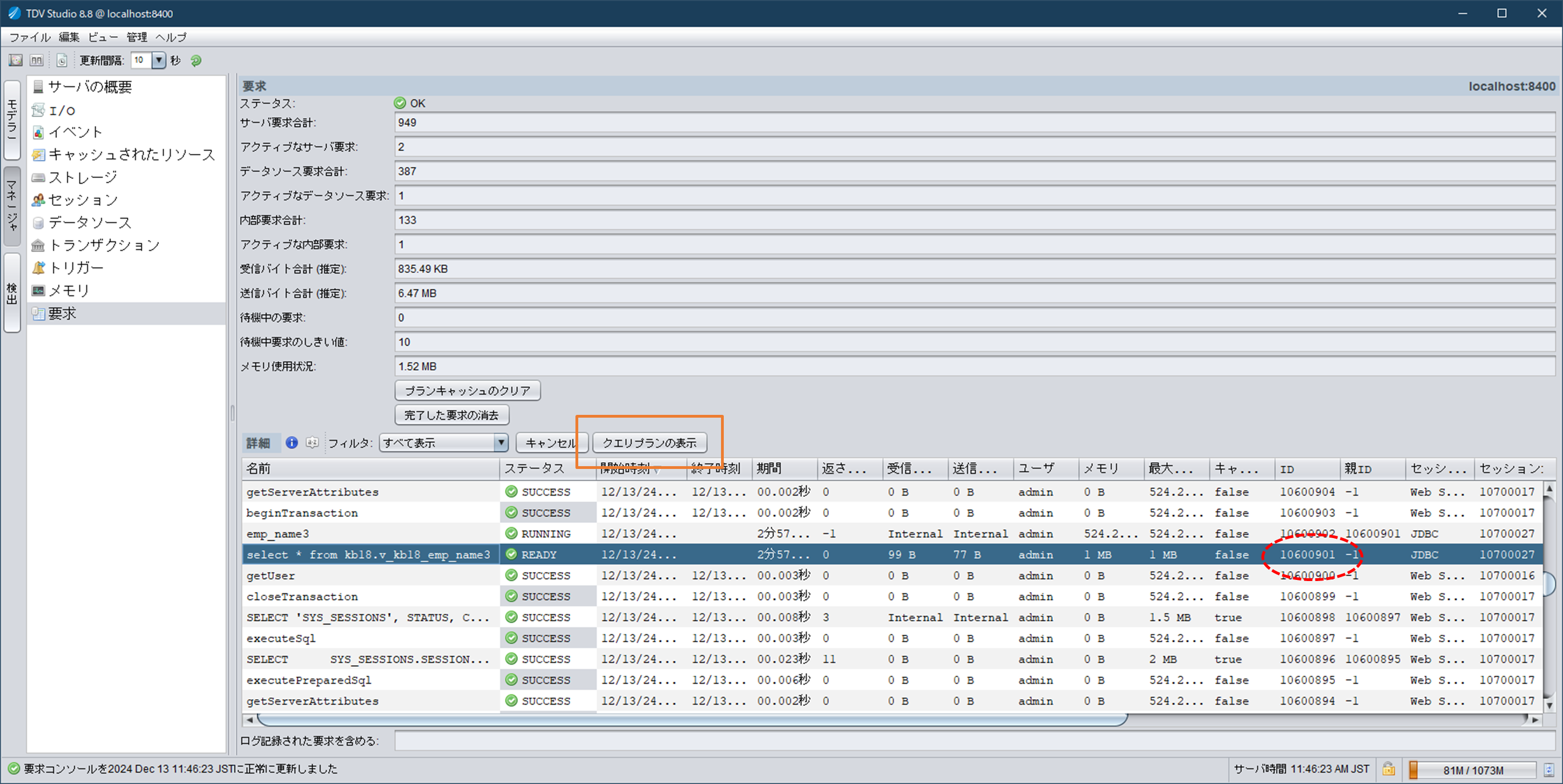The width and height of the screenshot is (1563, 784).
Task: Click the 81M / 1073M memory usage bar
Action: tap(1473, 770)
